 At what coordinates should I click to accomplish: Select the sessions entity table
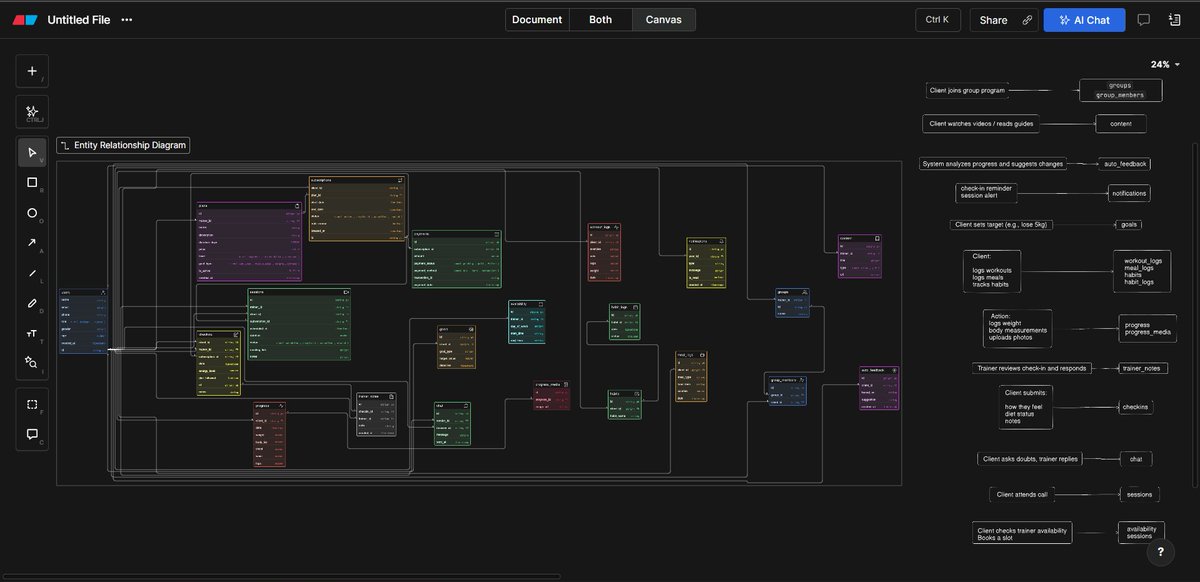pos(298,322)
